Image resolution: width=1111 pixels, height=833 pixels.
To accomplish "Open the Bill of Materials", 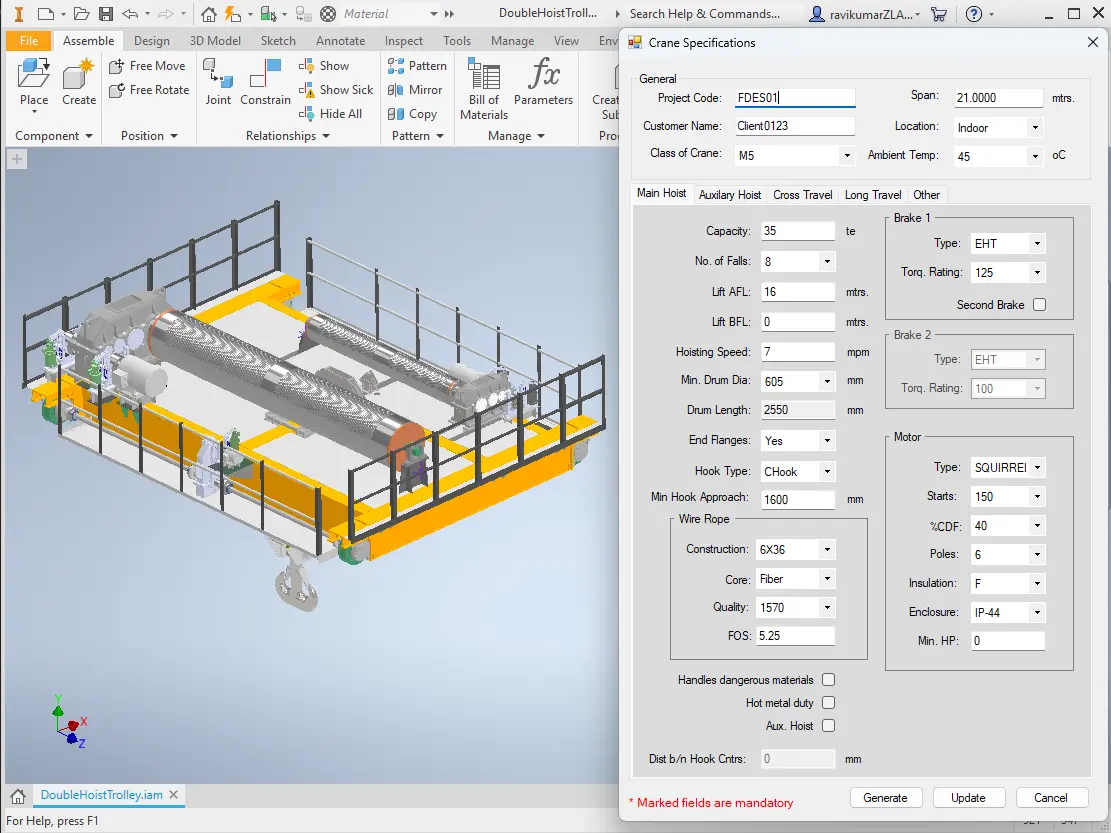I will click(x=483, y=85).
